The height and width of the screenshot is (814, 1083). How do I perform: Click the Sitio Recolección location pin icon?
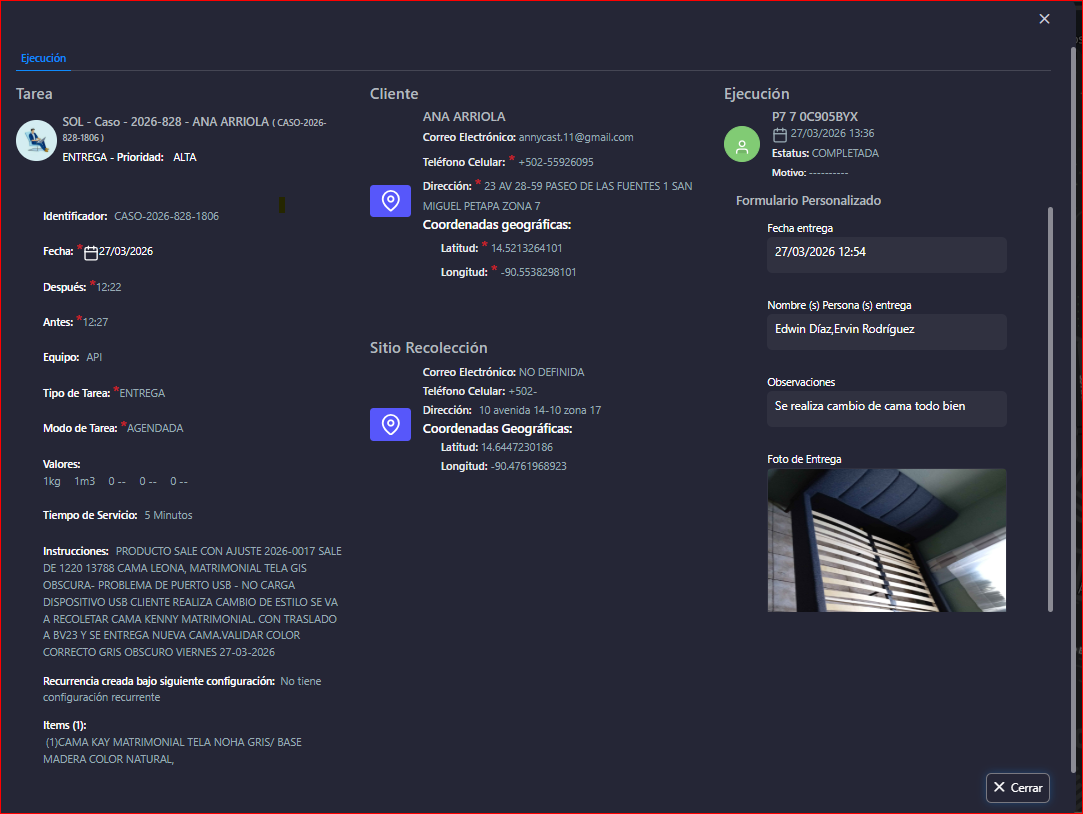(x=391, y=424)
